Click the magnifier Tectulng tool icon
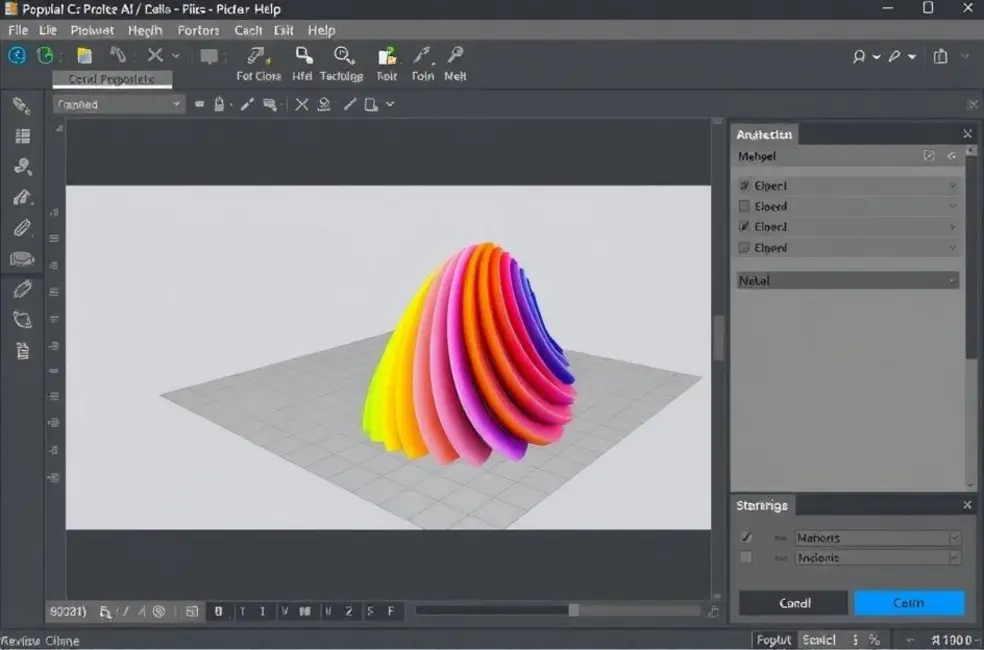This screenshot has height=650, width=984. [344, 56]
